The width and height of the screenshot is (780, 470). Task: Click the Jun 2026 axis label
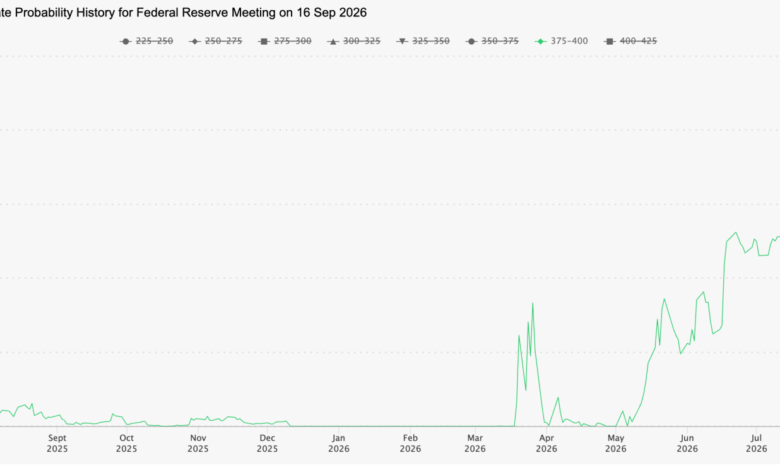click(687, 443)
